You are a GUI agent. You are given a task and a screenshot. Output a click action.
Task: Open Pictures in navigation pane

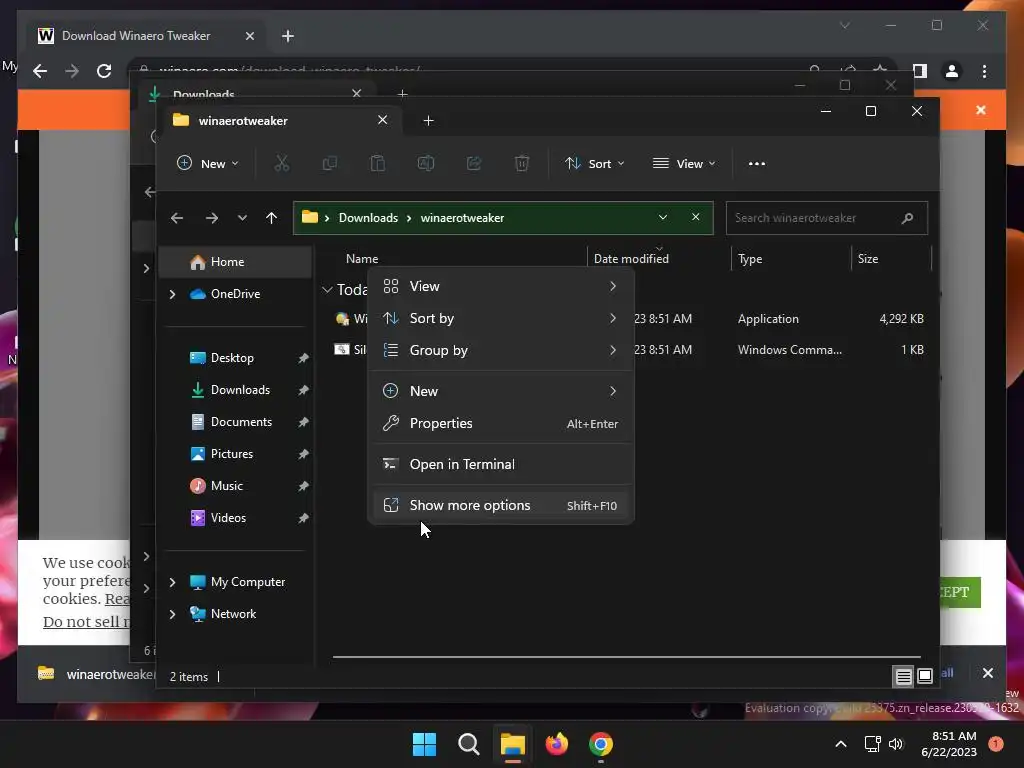click(236, 454)
